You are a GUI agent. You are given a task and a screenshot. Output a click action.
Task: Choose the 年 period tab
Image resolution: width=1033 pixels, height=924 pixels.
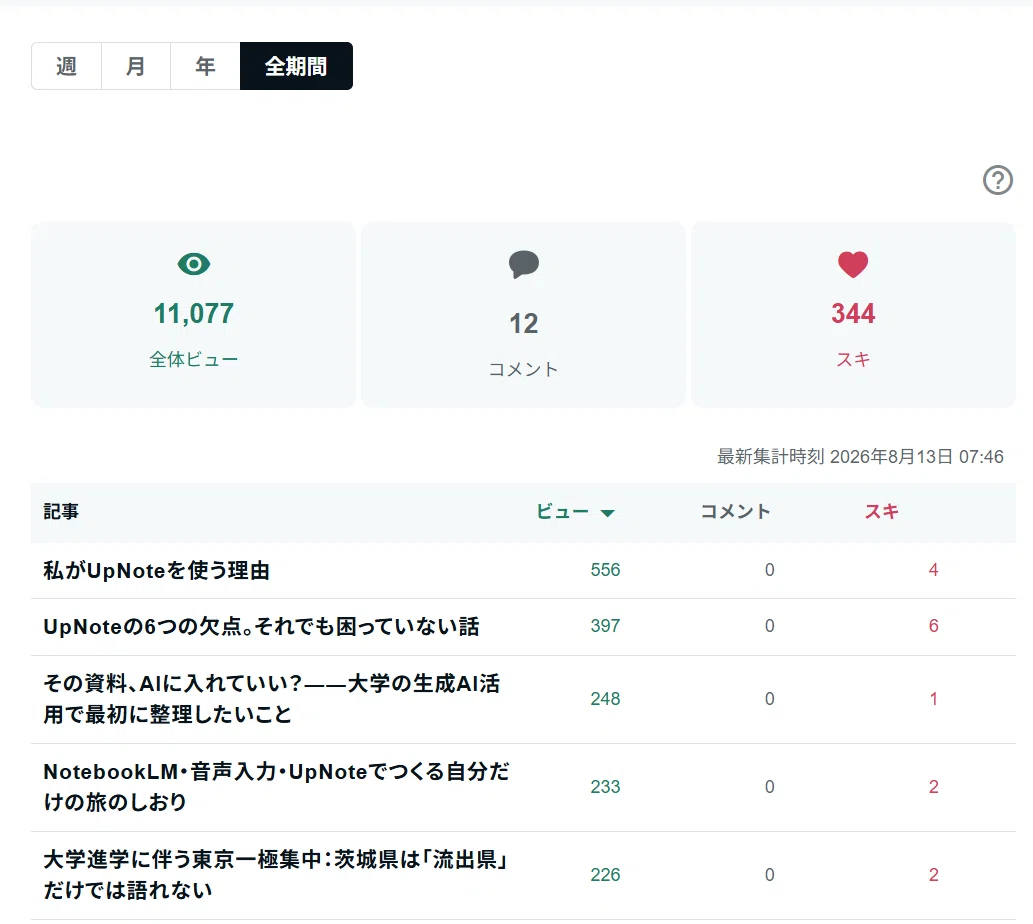pyautogui.click(x=205, y=66)
